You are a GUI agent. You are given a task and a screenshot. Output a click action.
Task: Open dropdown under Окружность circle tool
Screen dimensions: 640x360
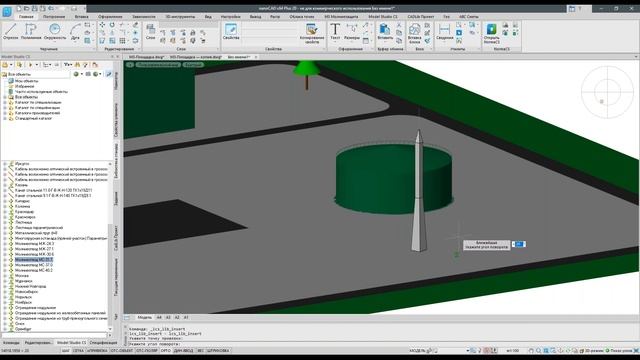point(55,42)
